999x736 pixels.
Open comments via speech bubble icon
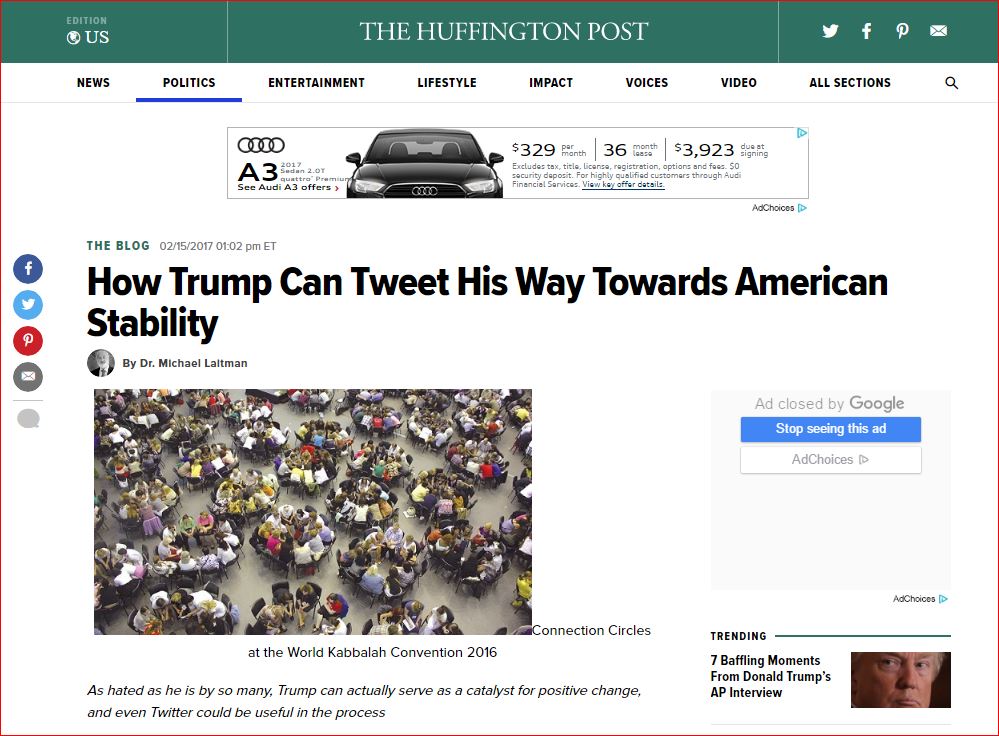[x=28, y=419]
